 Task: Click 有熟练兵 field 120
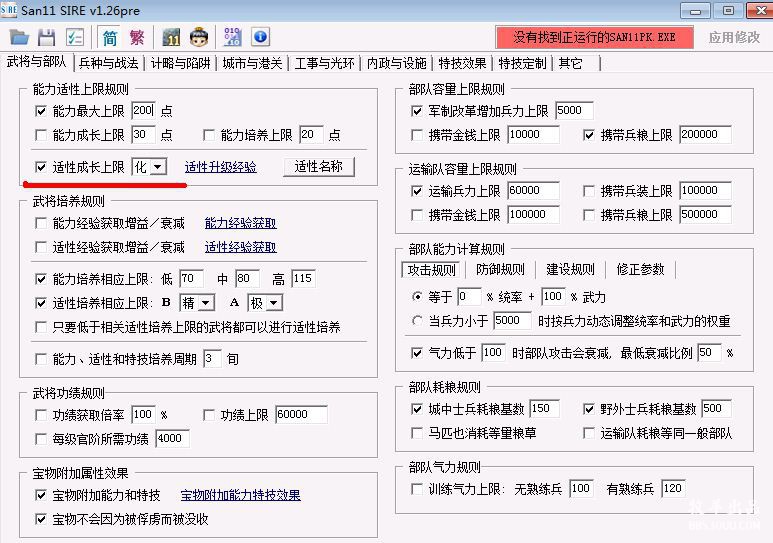[x=673, y=489]
